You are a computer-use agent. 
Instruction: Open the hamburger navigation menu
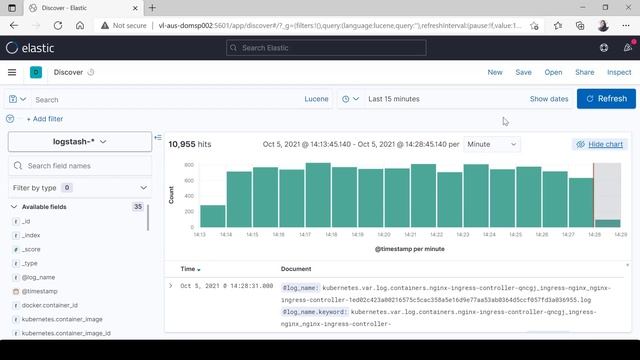click(x=12, y=72)
